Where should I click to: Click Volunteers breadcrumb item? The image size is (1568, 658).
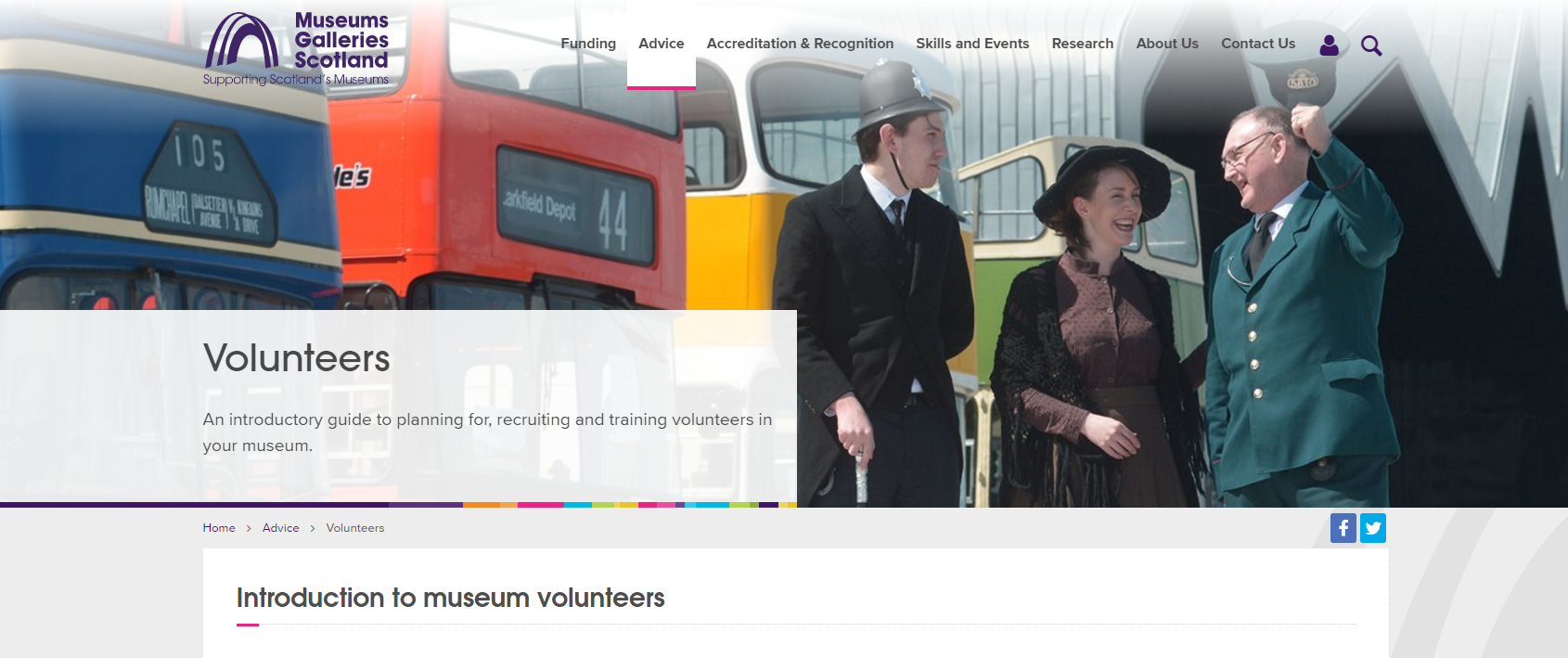coord(355,528)
